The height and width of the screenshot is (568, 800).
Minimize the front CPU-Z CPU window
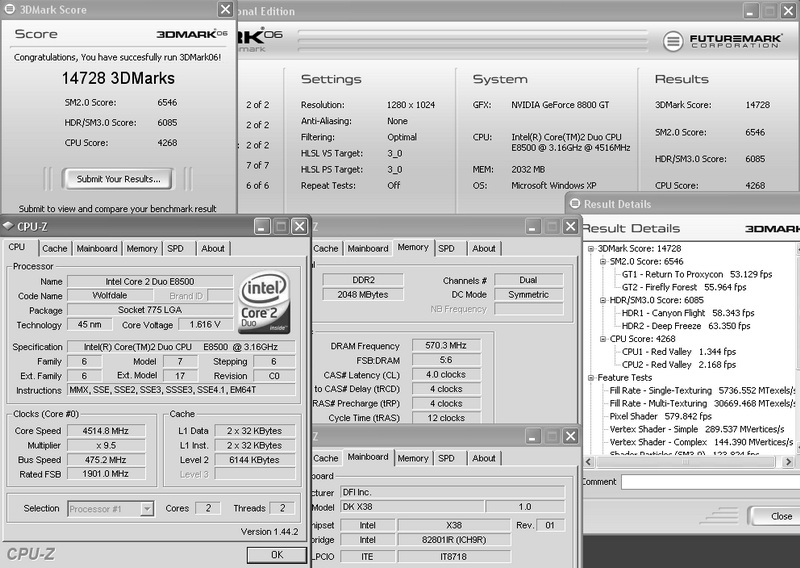click(x=262, y=226)
